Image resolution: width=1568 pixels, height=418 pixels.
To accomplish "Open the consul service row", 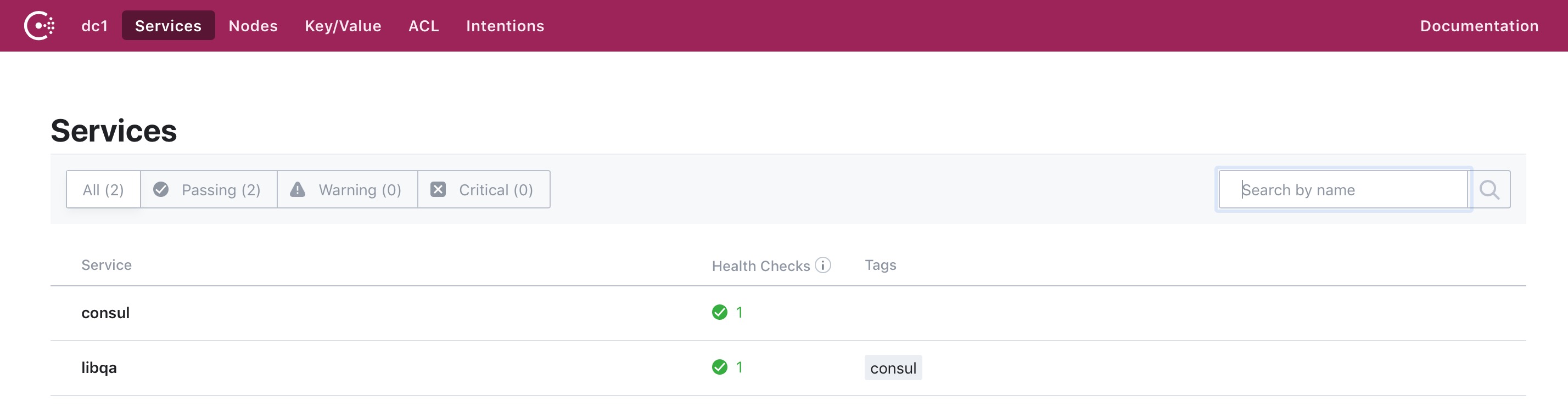I will pos(788,313).
